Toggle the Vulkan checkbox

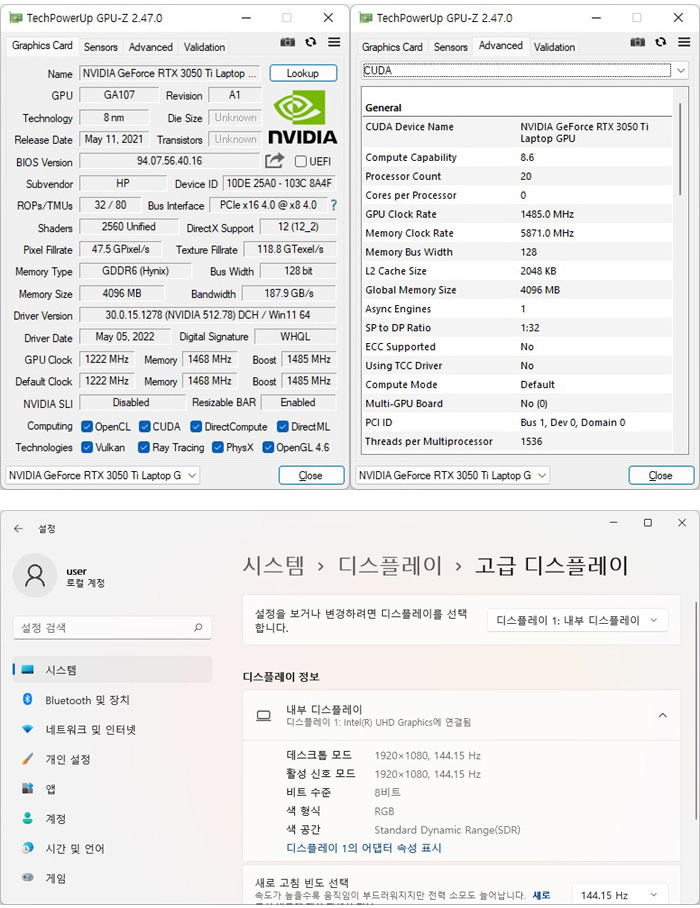[x=87, y=448]
